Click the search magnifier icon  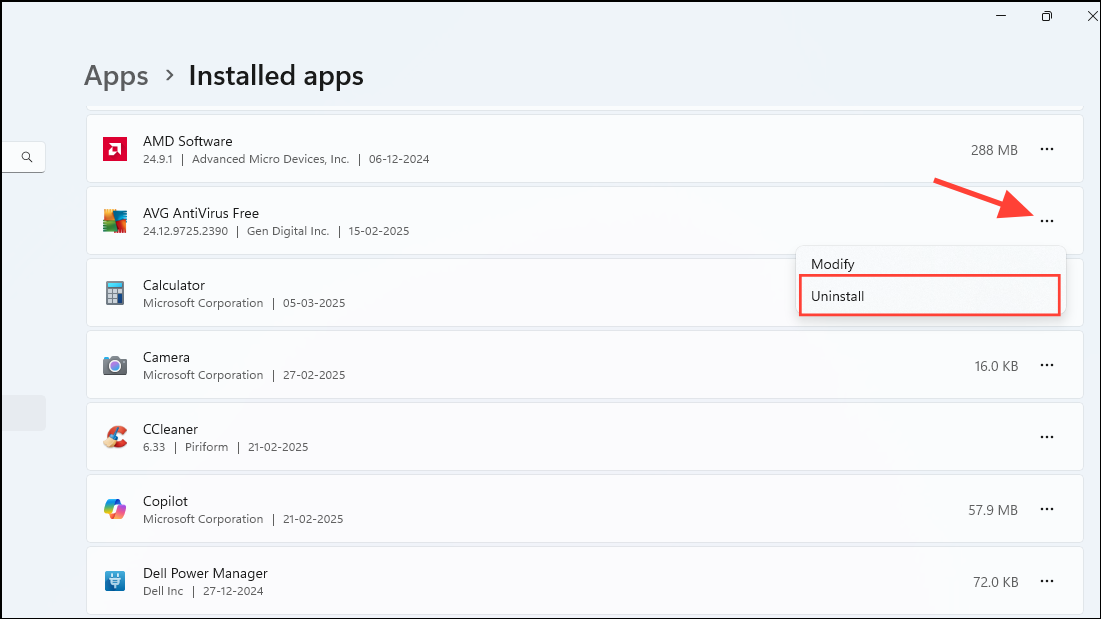[27, 157]
